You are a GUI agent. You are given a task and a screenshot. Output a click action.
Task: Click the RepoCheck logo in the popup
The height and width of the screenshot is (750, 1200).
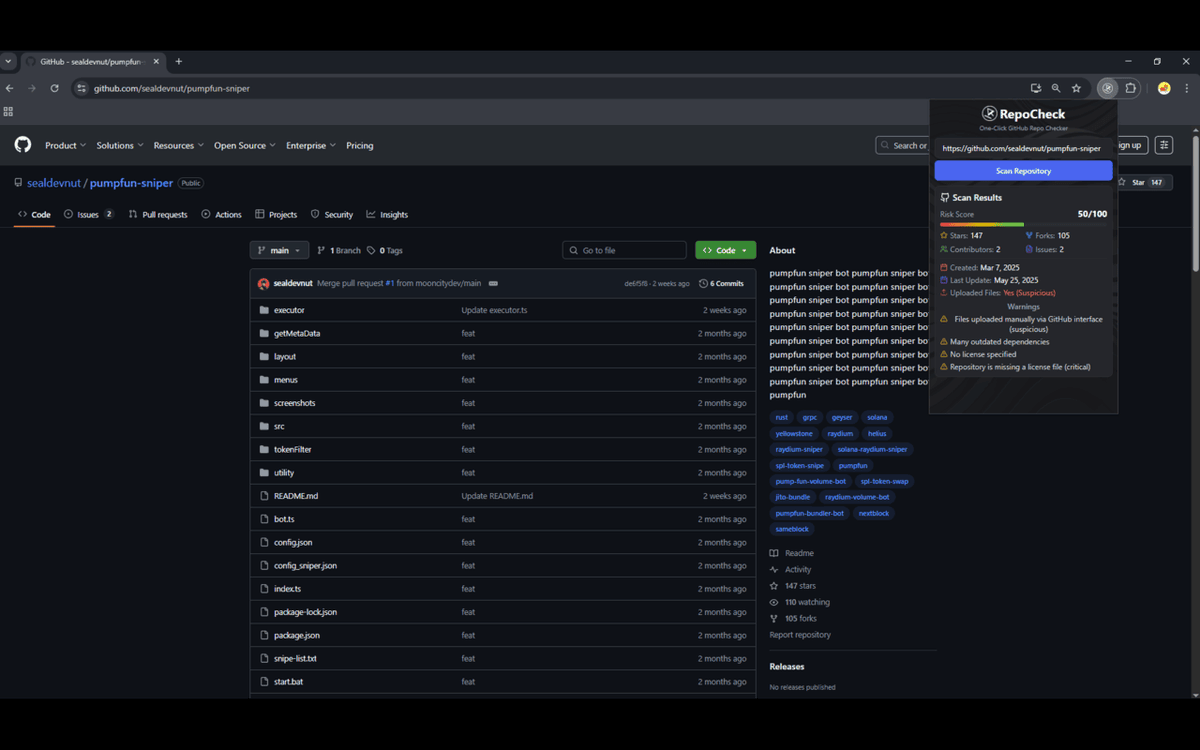coord(989,113)
